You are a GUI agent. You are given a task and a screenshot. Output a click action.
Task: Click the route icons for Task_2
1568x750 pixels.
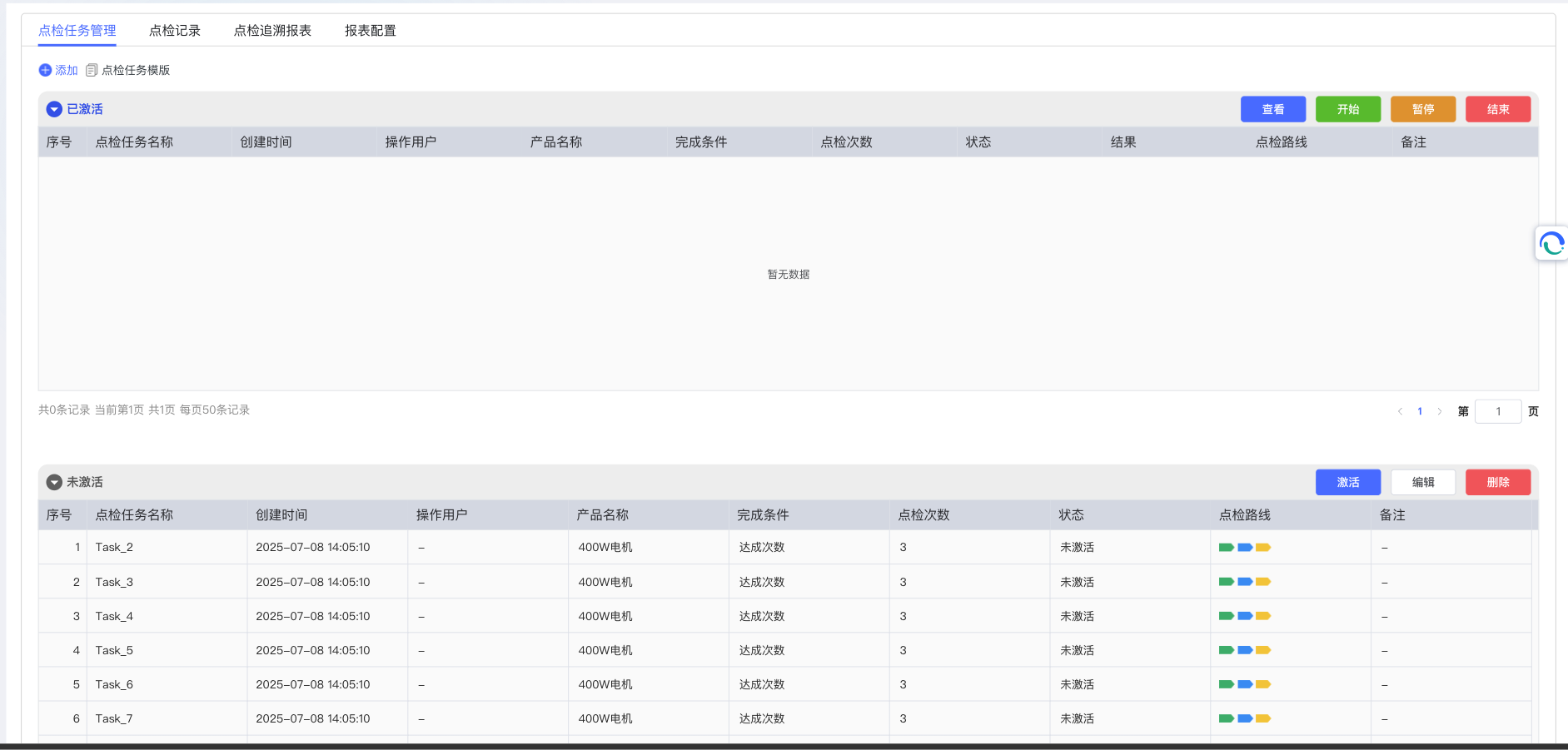coord(1244,548)
